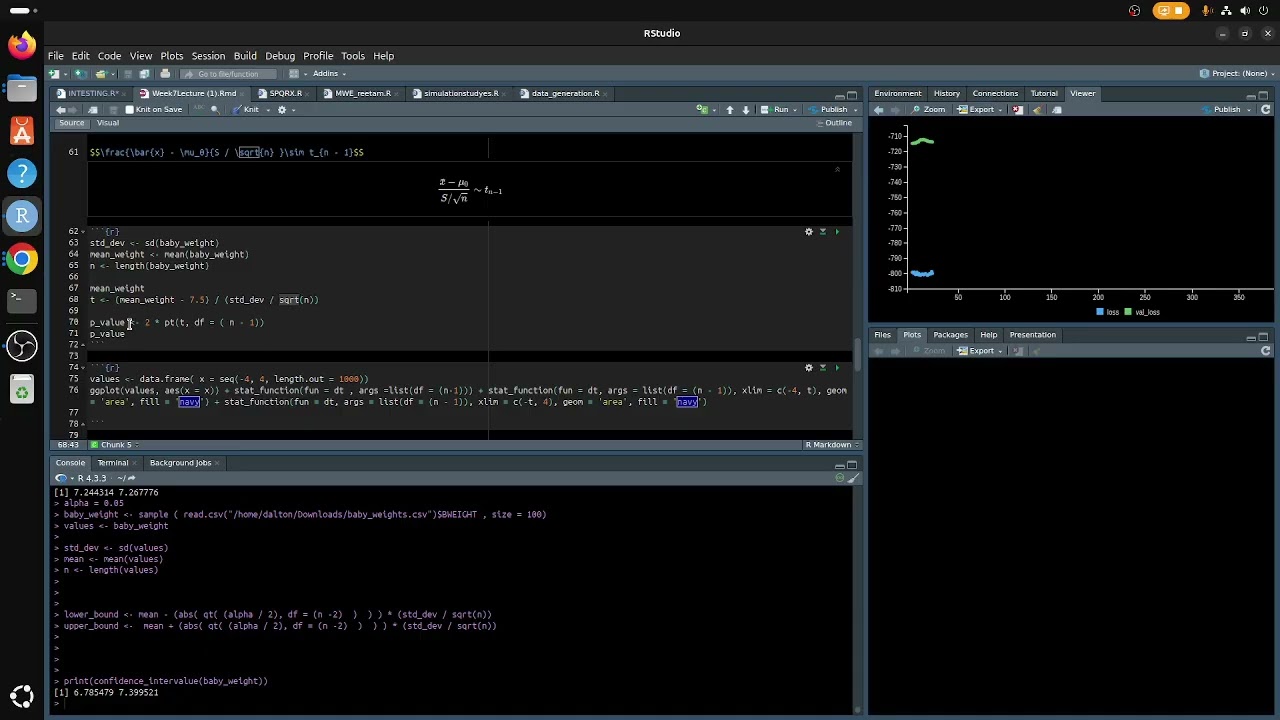Open the R Markdown file type dropdown

click(832, 445)
